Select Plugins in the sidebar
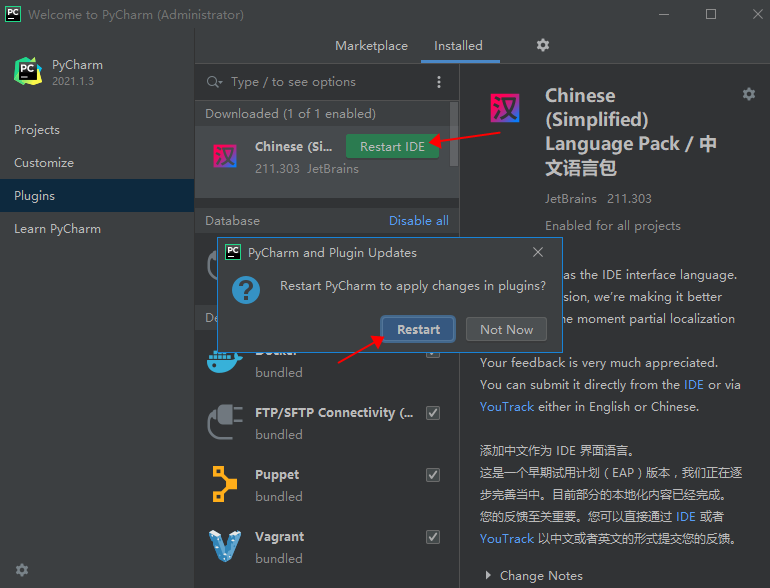The height and width of the screenshot is (588, 770). tap(97, 196)
